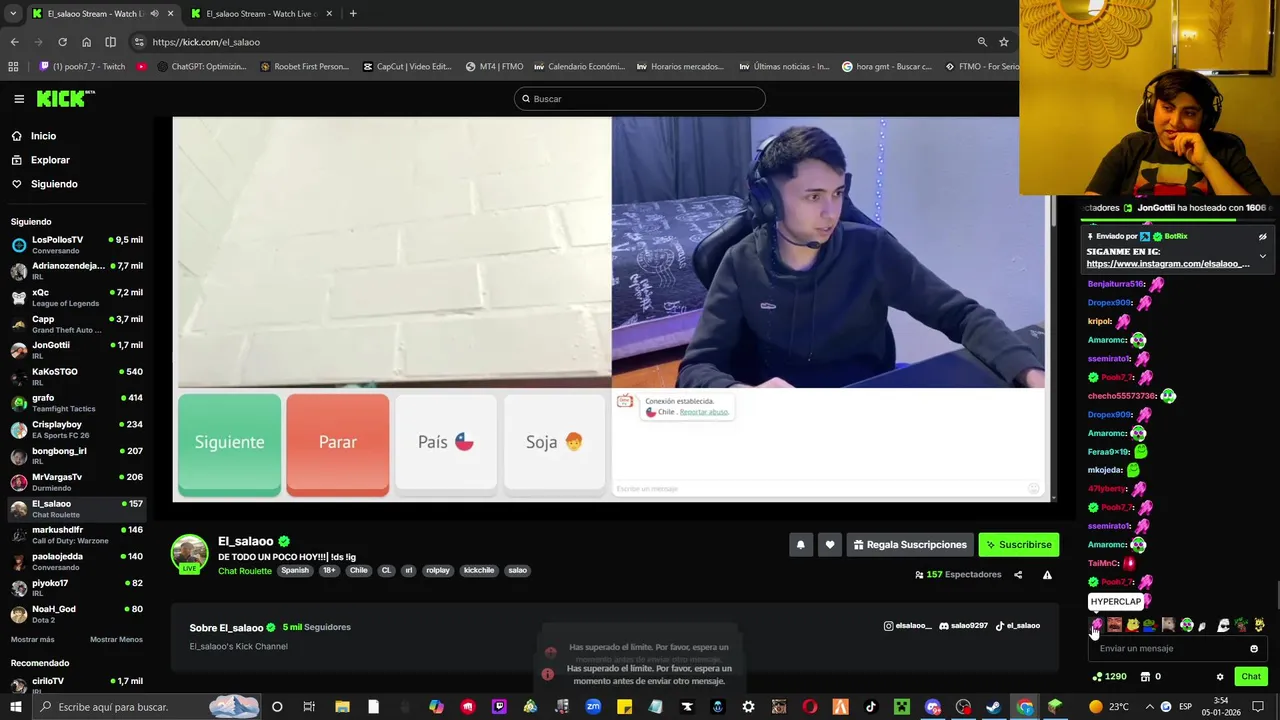Click Task View on the taskbar

pyautogui.click(x=309, y=707)
